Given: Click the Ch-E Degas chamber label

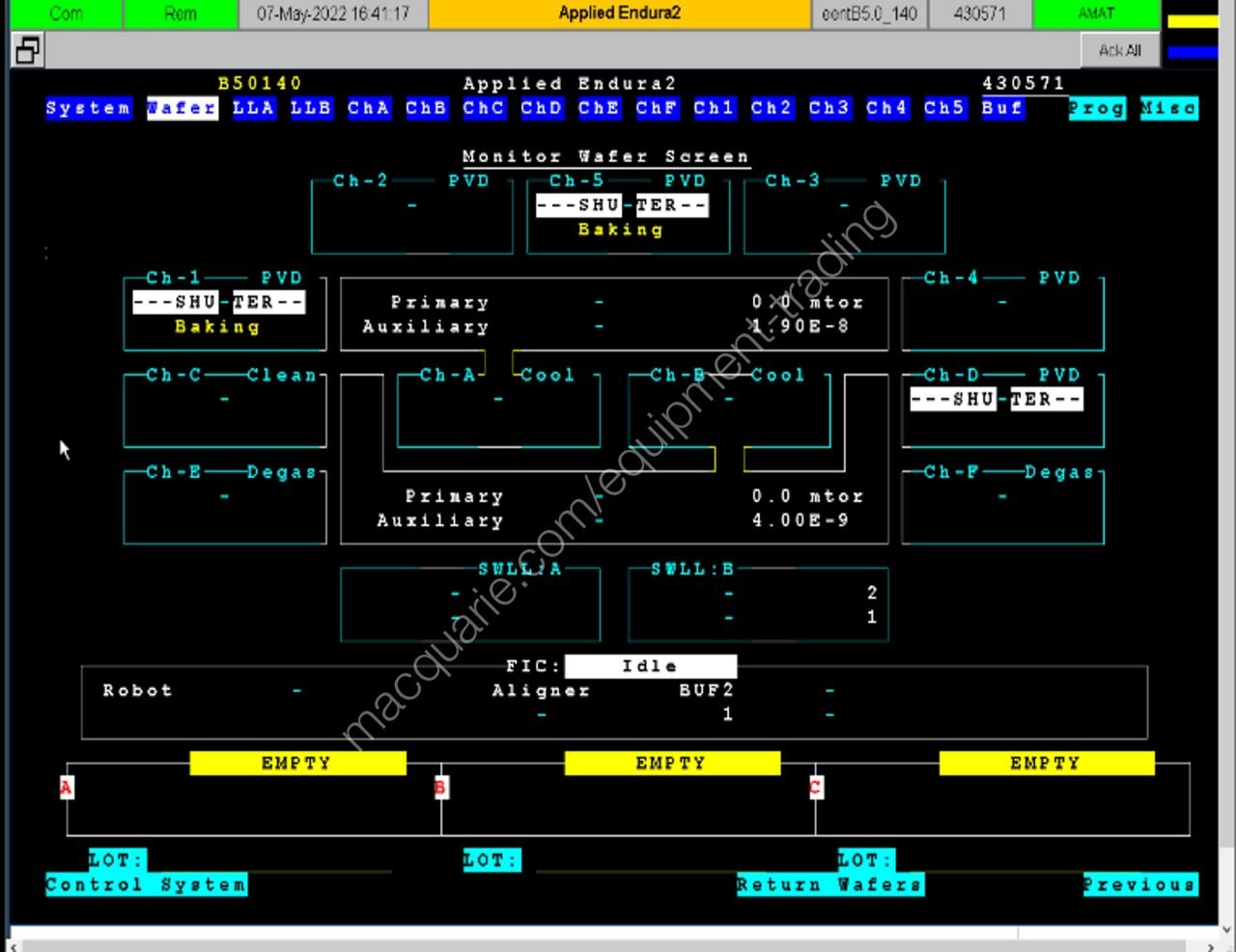Looking at the screenshot, I should coord(232,472).
